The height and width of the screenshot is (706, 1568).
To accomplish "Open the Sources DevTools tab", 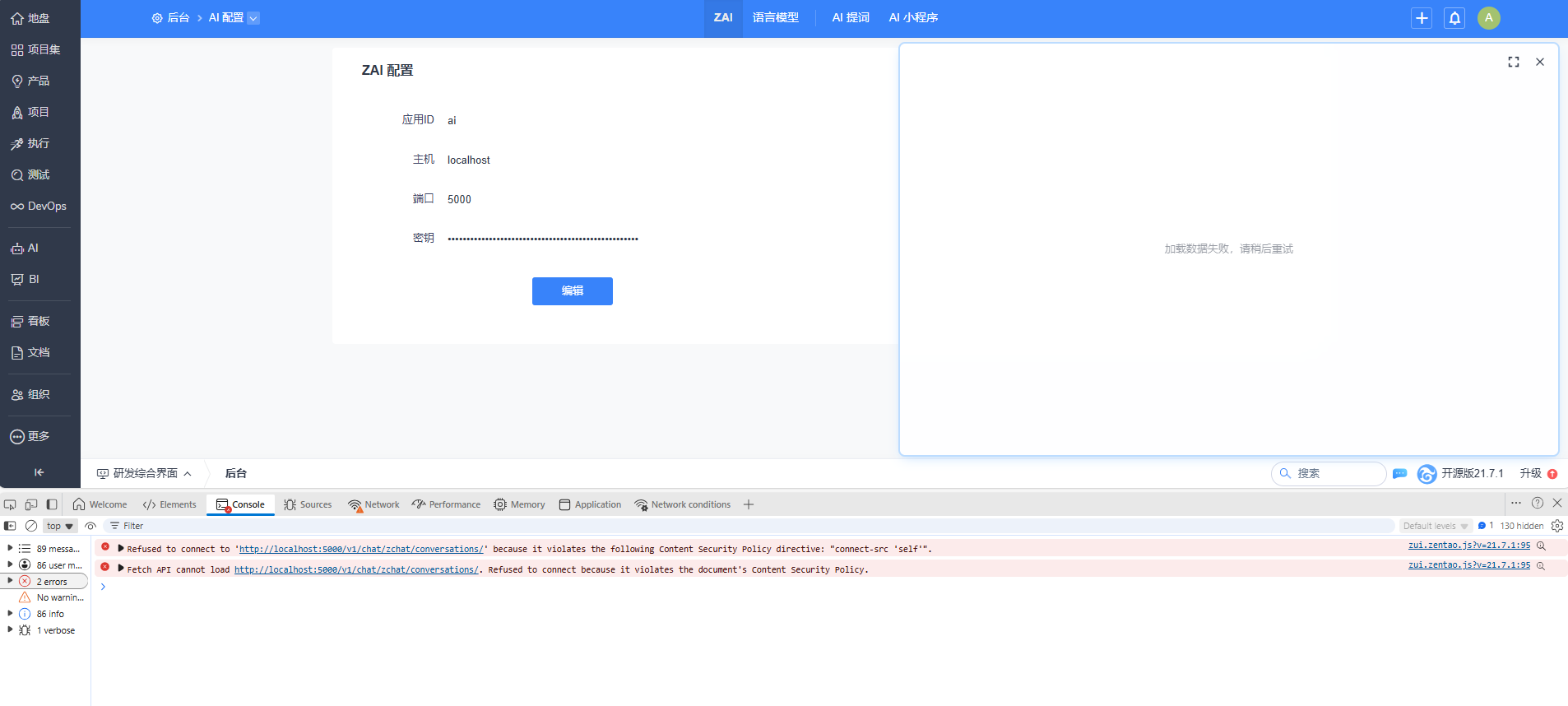I will [308, 504].
